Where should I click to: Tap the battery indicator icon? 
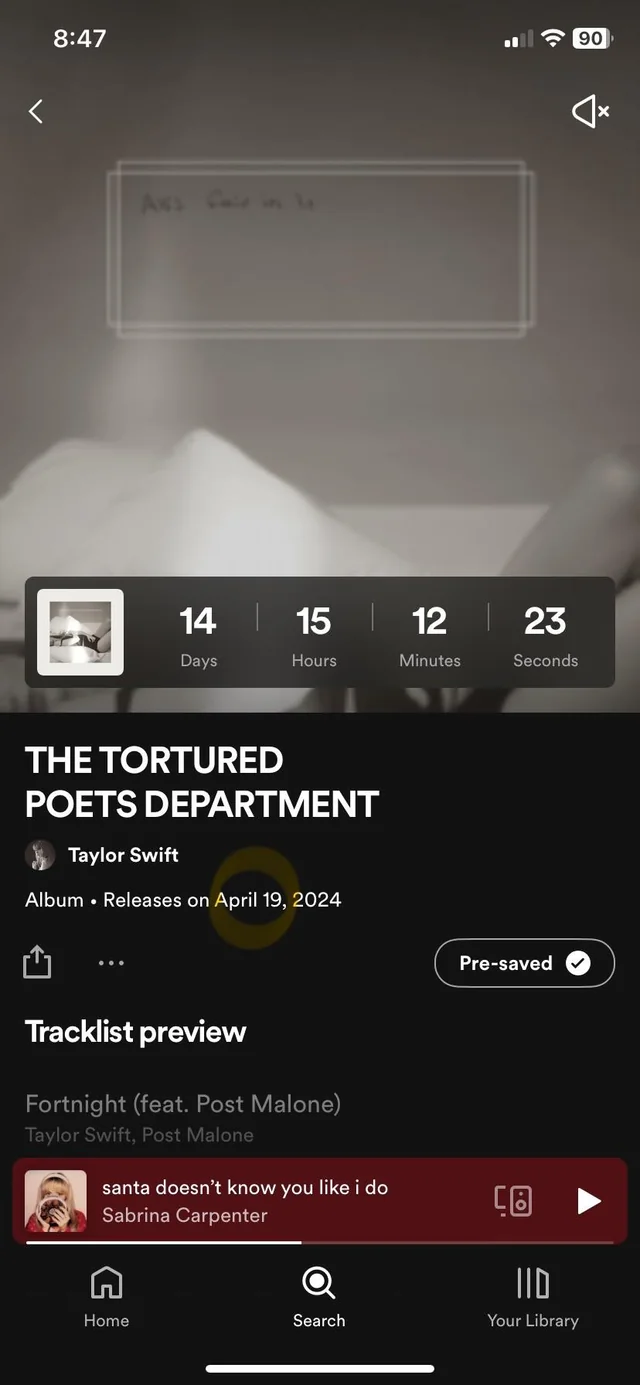tap(592, 38)
